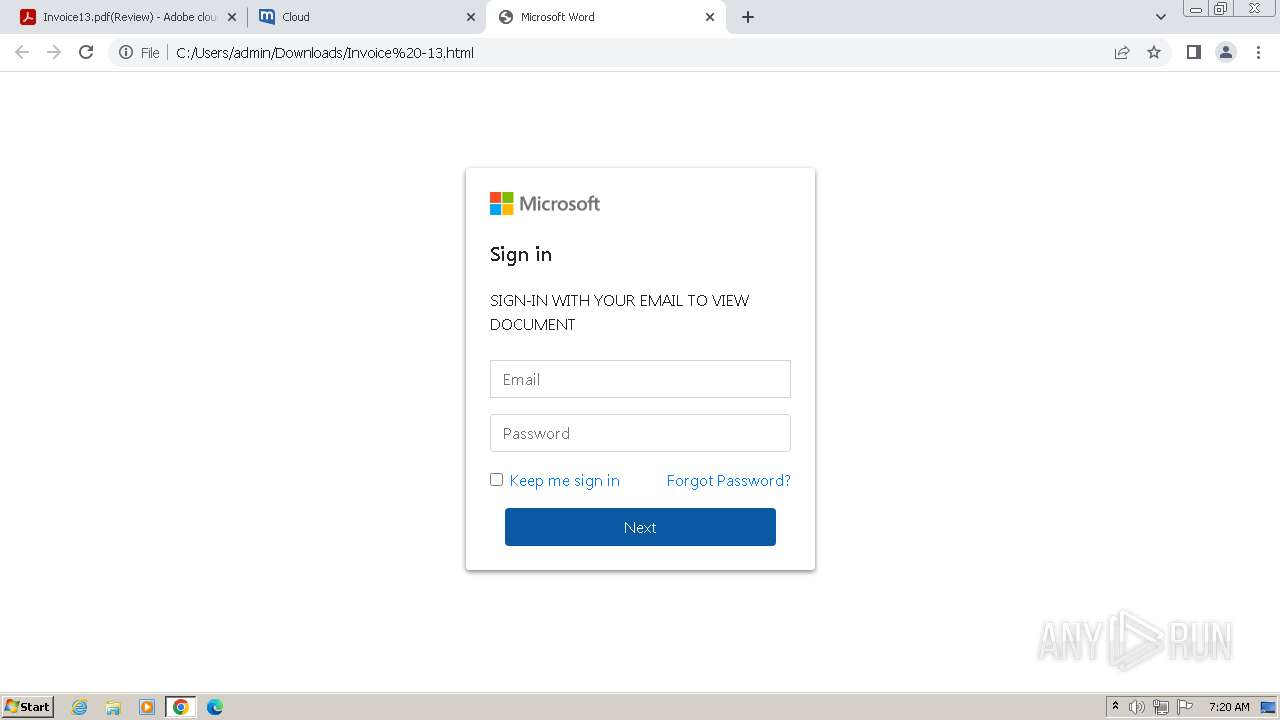The image size is (1280, 720).
Task: Open Windows Media Player taskbar icon
Action: [x=147, y=707]
